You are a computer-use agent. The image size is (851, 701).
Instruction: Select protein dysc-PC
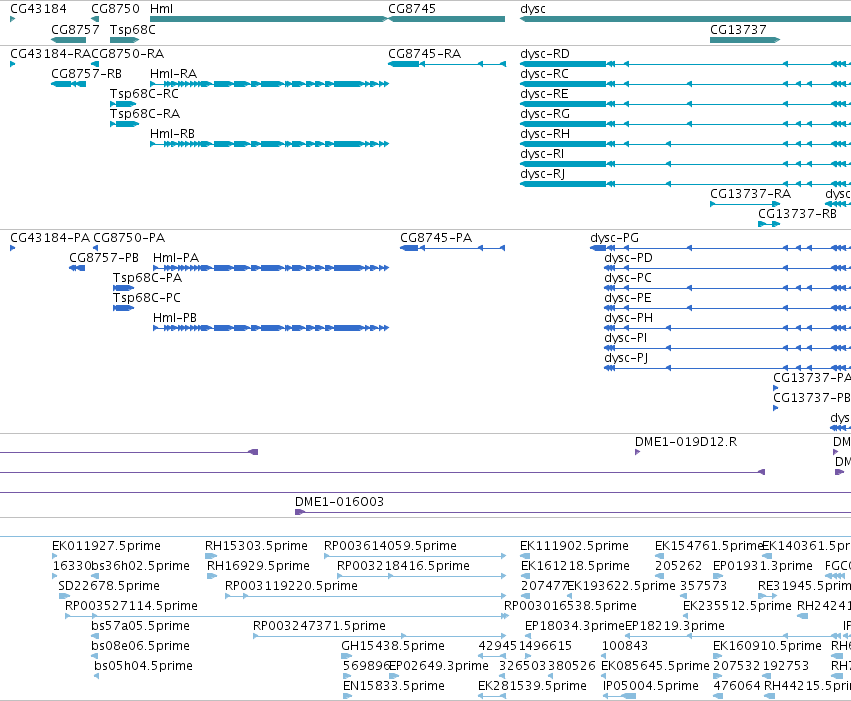coord(727,288)
